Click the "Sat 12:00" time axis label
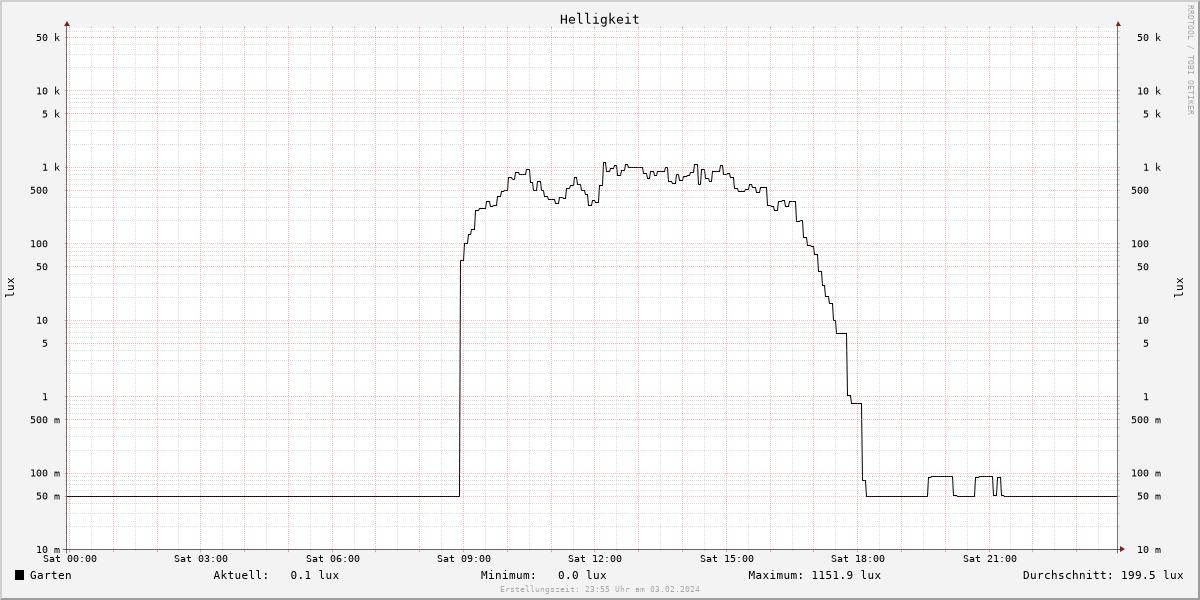The image size is (1200, 600). click(595, 559)
